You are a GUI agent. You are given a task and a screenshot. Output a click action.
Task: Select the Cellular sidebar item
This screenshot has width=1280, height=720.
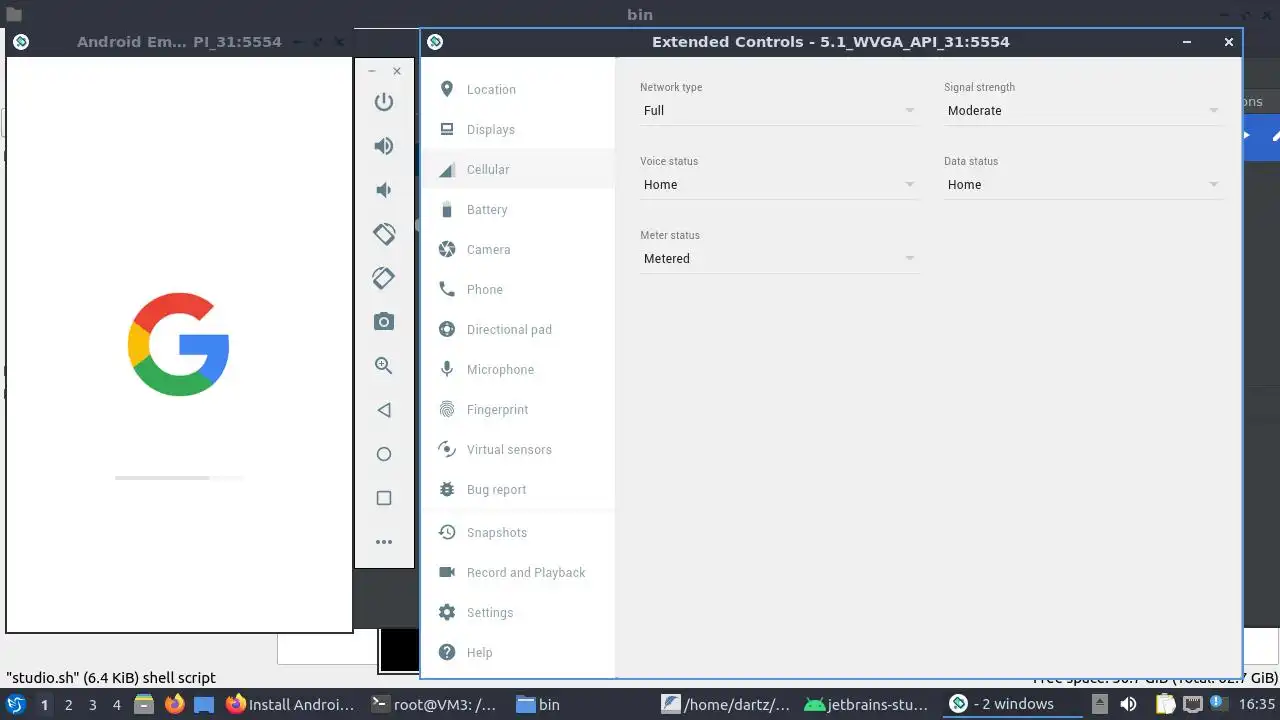tap(518, 169)
